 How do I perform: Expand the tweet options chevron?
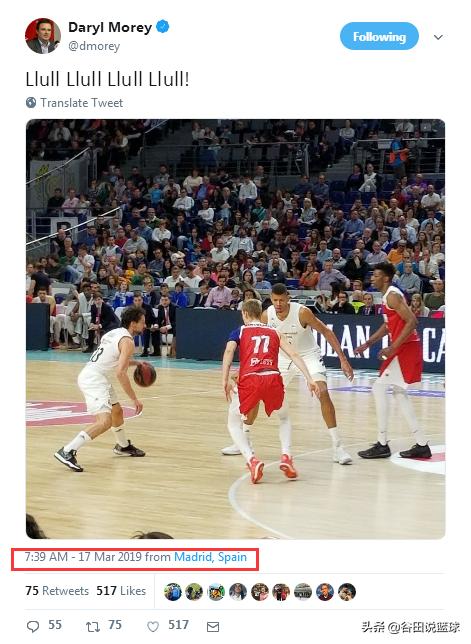438,37
